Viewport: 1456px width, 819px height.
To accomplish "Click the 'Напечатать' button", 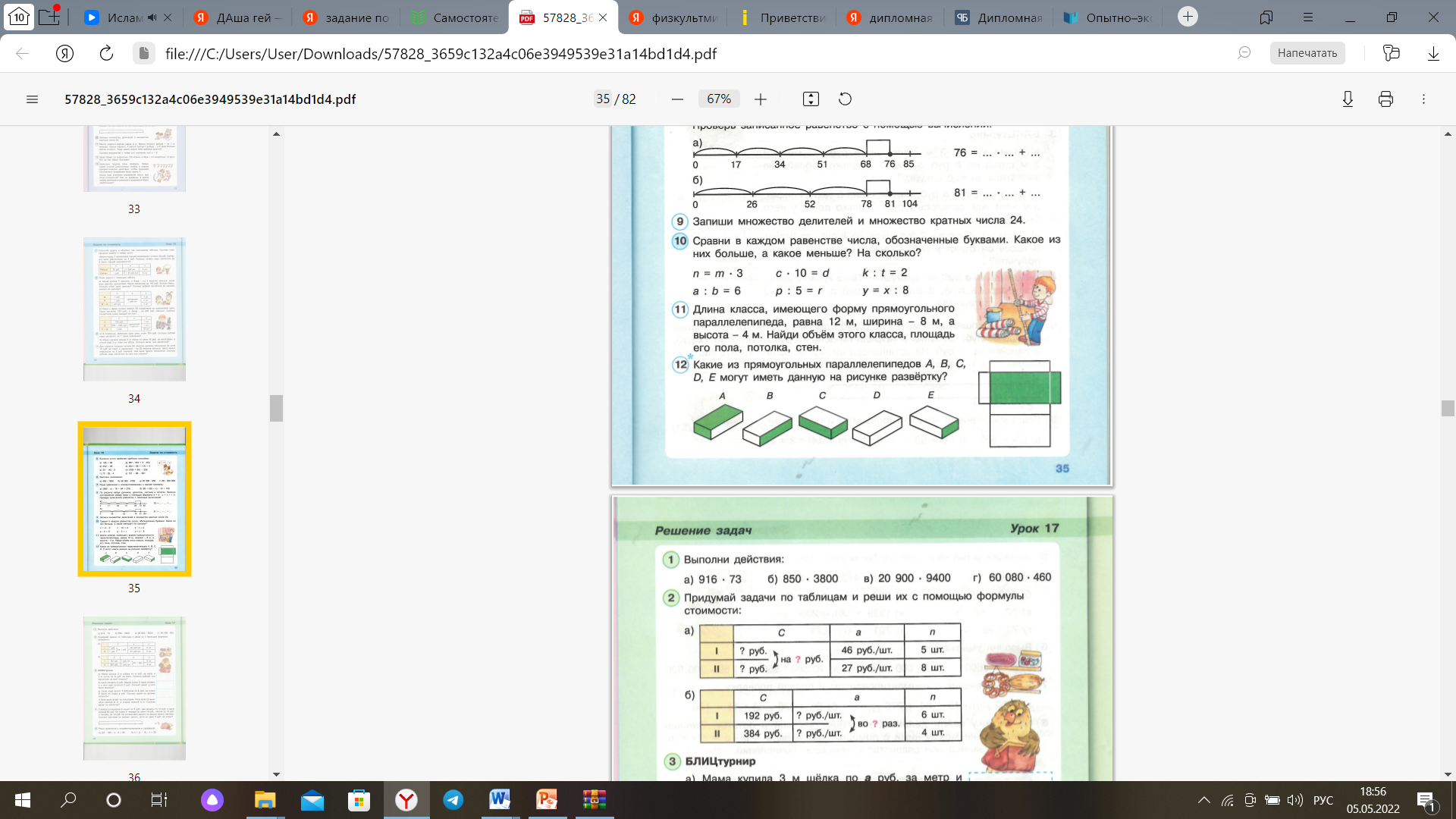I will (x=1307, y=53).
